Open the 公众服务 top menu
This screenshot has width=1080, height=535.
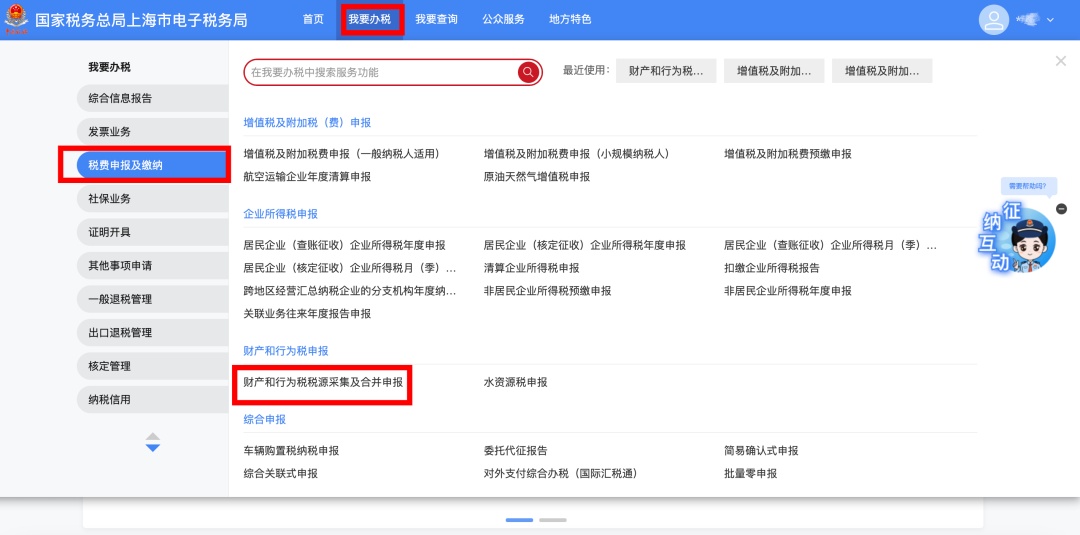[503, 20]
